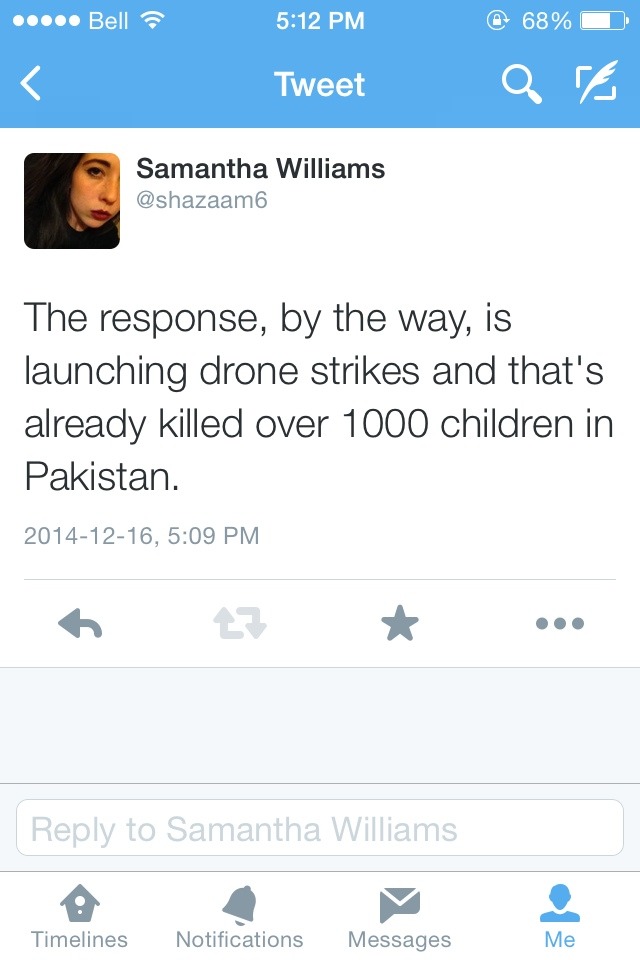The height and width of the screenshot is (960, 640).
Task: Tap the back arrow in header
Action: point(31,83)
